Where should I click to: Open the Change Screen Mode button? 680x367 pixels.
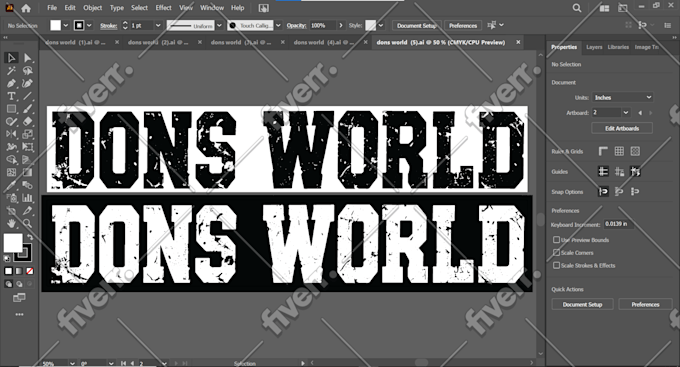point(19,298)
